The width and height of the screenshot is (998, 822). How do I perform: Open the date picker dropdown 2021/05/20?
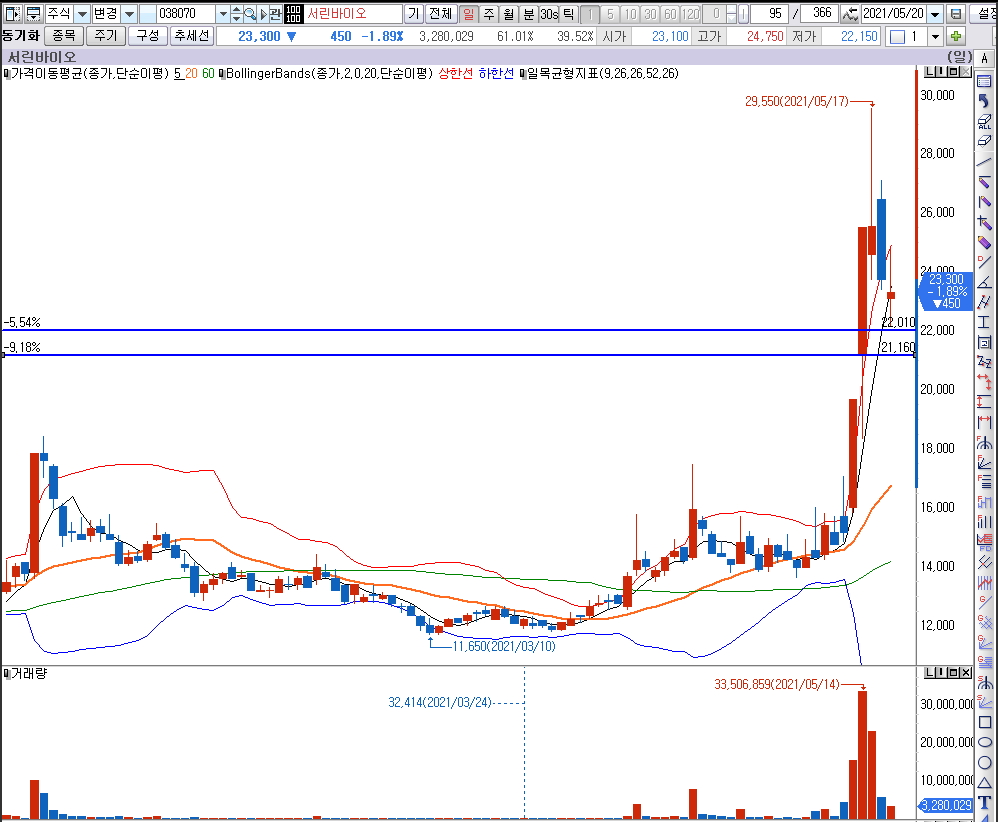point(935,13)
